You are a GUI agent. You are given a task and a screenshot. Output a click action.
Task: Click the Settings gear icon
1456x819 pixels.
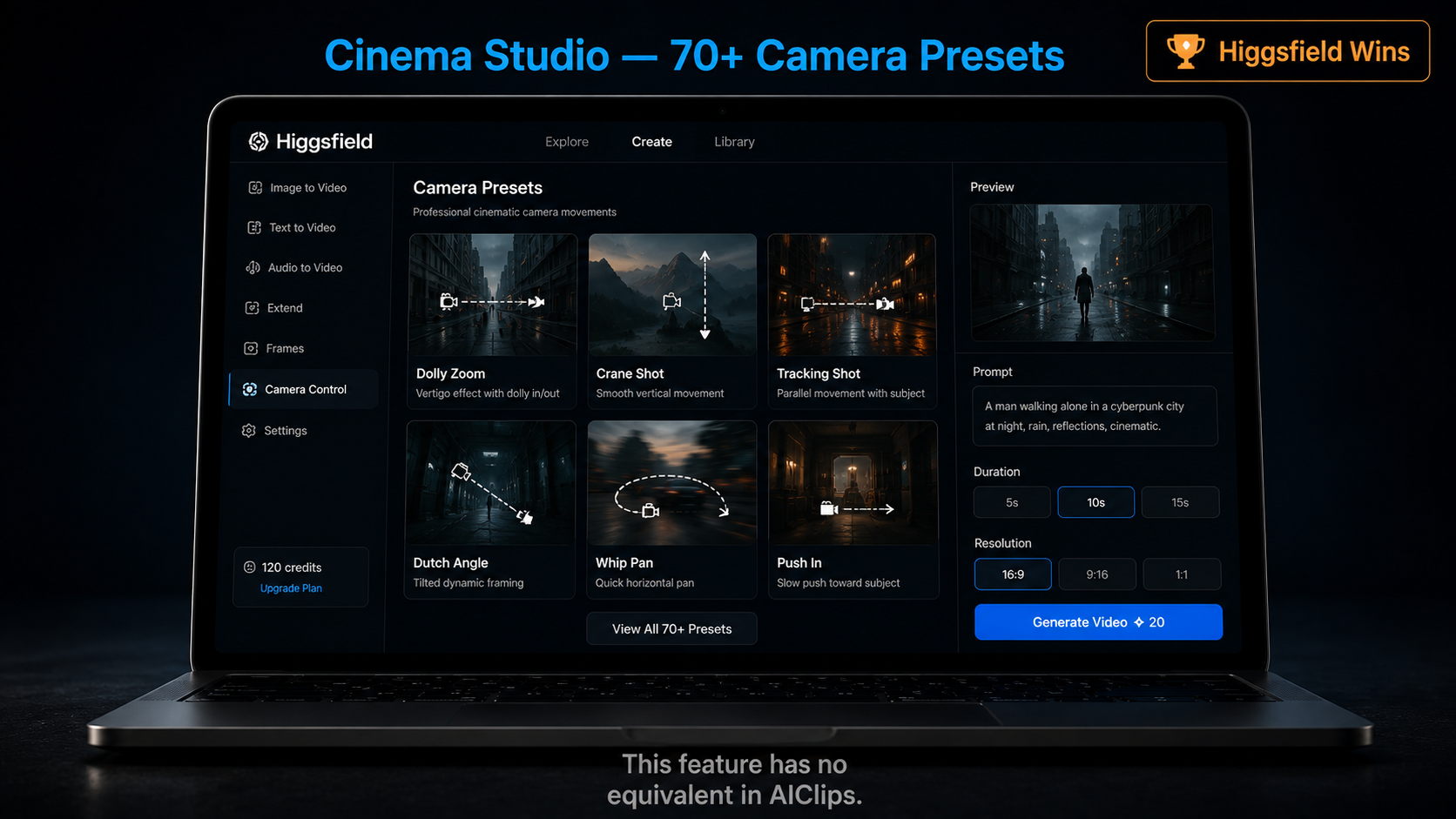click(x=249, y=431)
